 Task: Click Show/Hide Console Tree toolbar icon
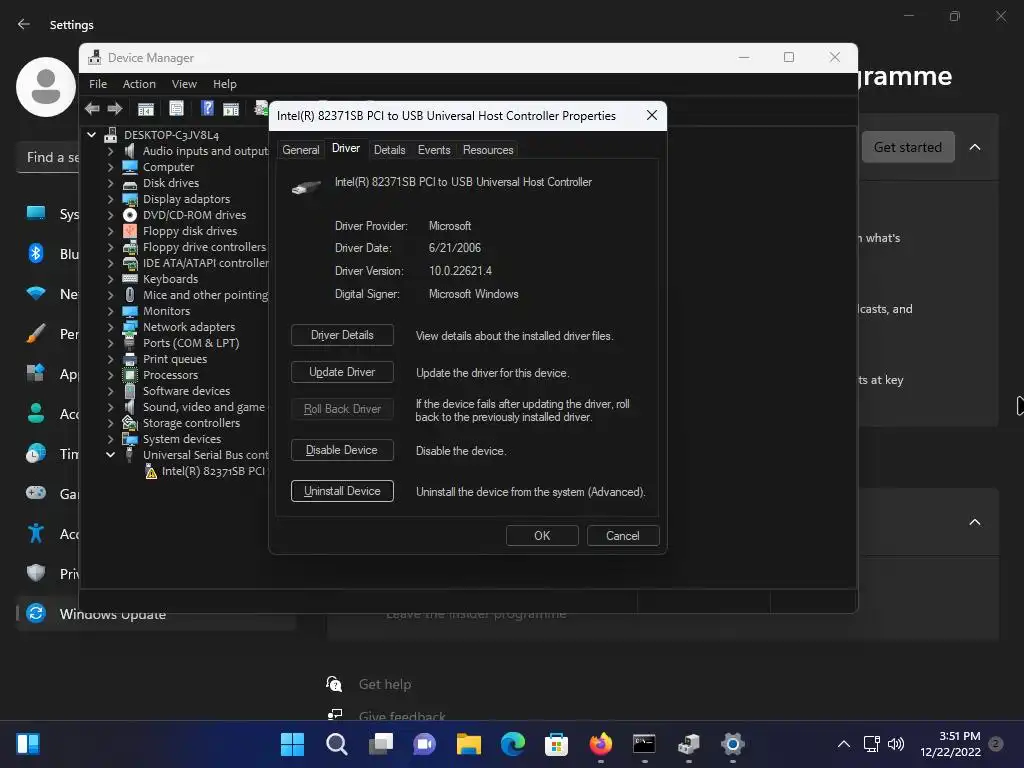146,108
